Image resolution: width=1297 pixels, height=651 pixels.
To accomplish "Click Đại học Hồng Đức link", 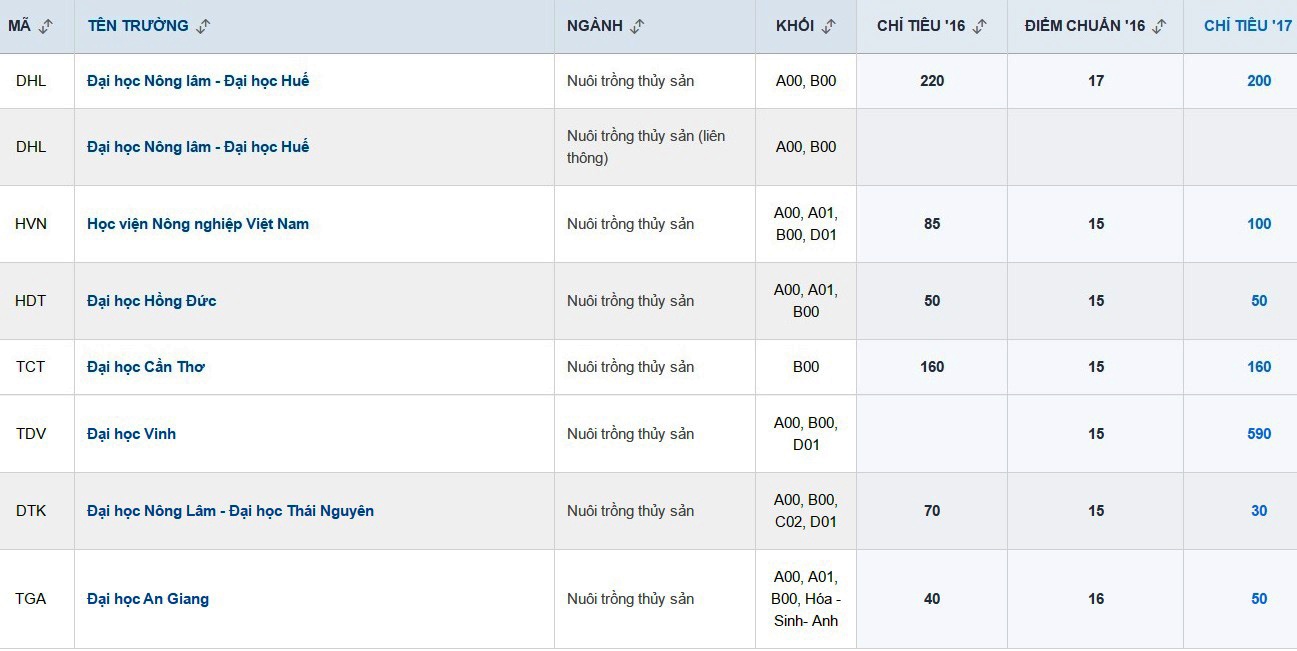I will tap(152, 301).
